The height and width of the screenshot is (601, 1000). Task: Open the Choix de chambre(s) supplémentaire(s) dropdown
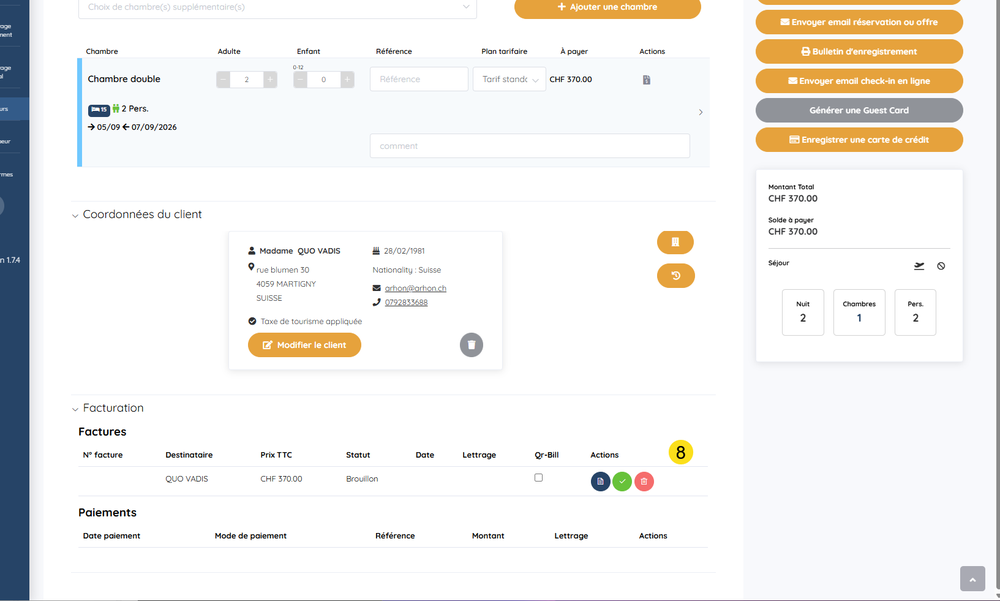pyautogui.click(x=277, y=8)
